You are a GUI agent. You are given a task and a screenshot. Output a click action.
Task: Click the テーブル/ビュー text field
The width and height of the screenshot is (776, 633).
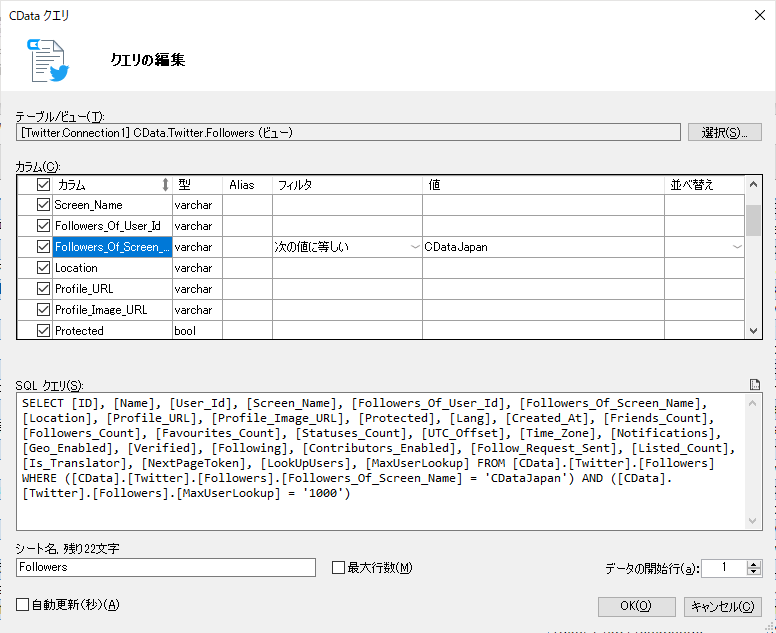pos(348,133)
